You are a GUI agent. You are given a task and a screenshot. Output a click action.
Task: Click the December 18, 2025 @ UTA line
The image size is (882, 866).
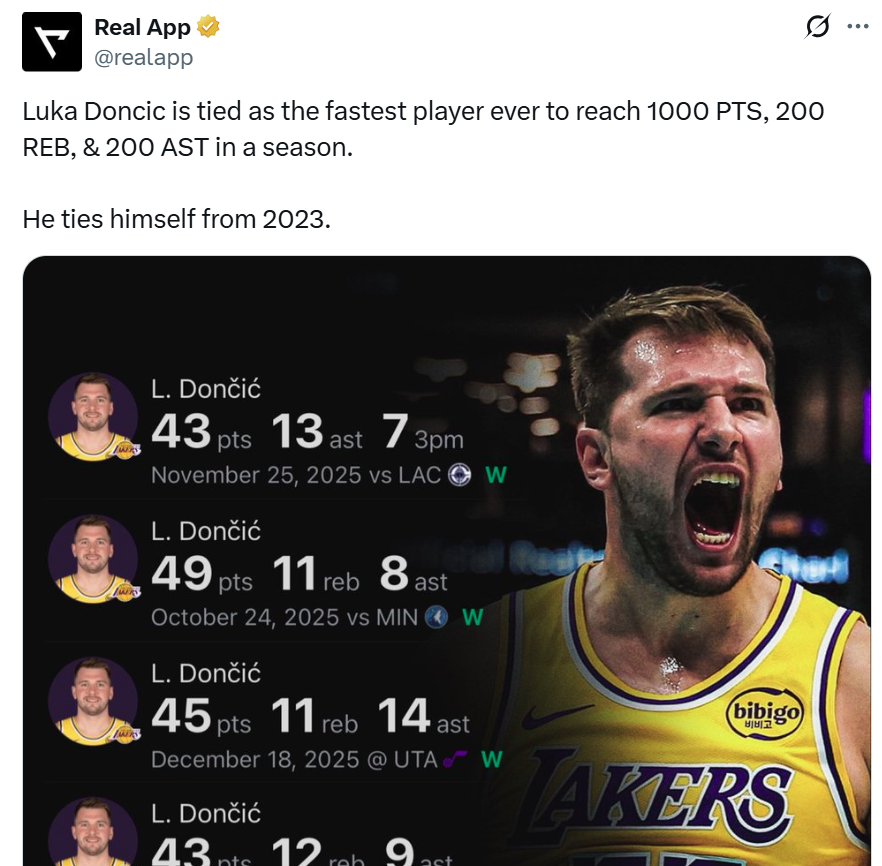294,759
